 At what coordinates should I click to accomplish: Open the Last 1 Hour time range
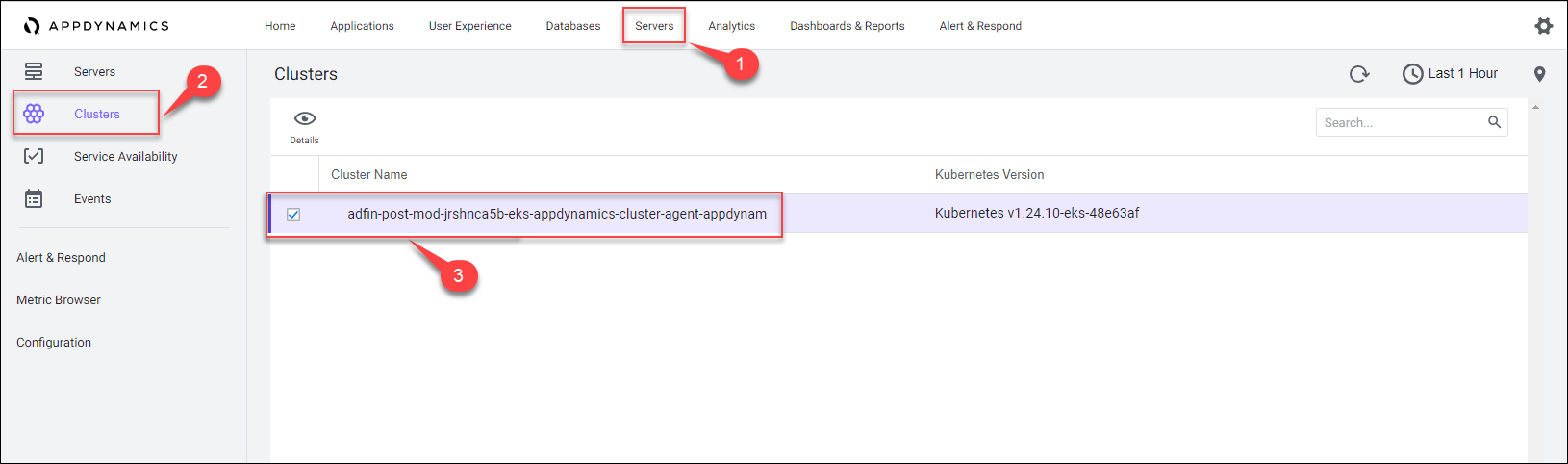tap(1451, 74)
